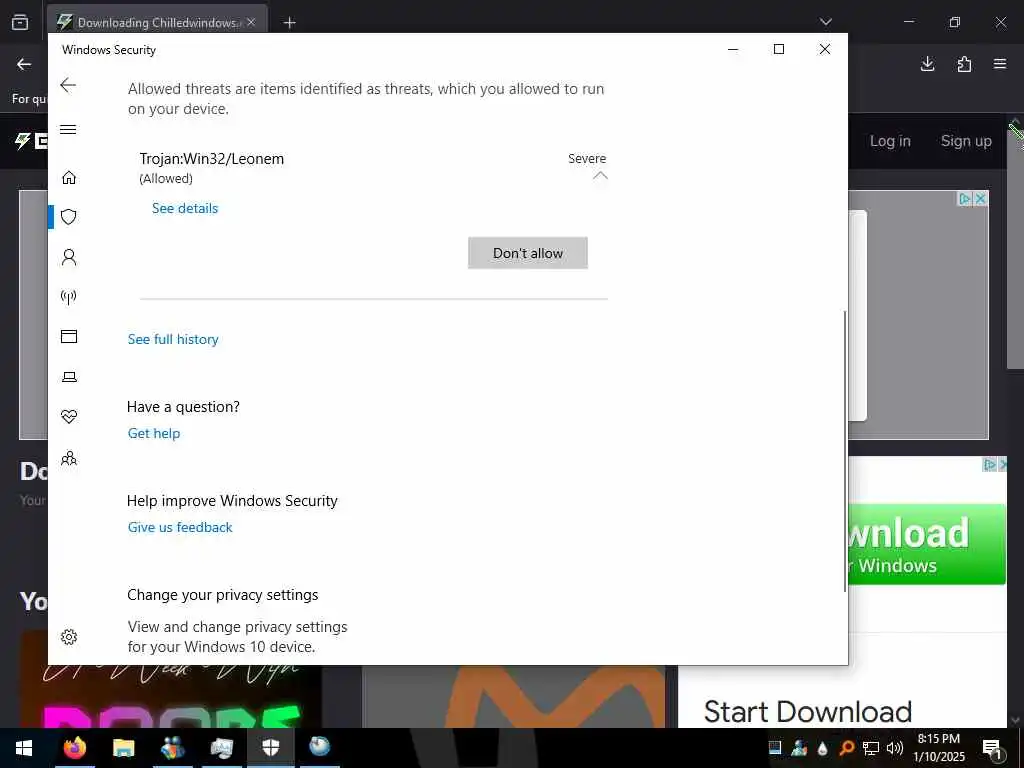The height and width of the screenshot is (768, 1024).
Task: Open Account protection person icon
Action: point(69,257)
